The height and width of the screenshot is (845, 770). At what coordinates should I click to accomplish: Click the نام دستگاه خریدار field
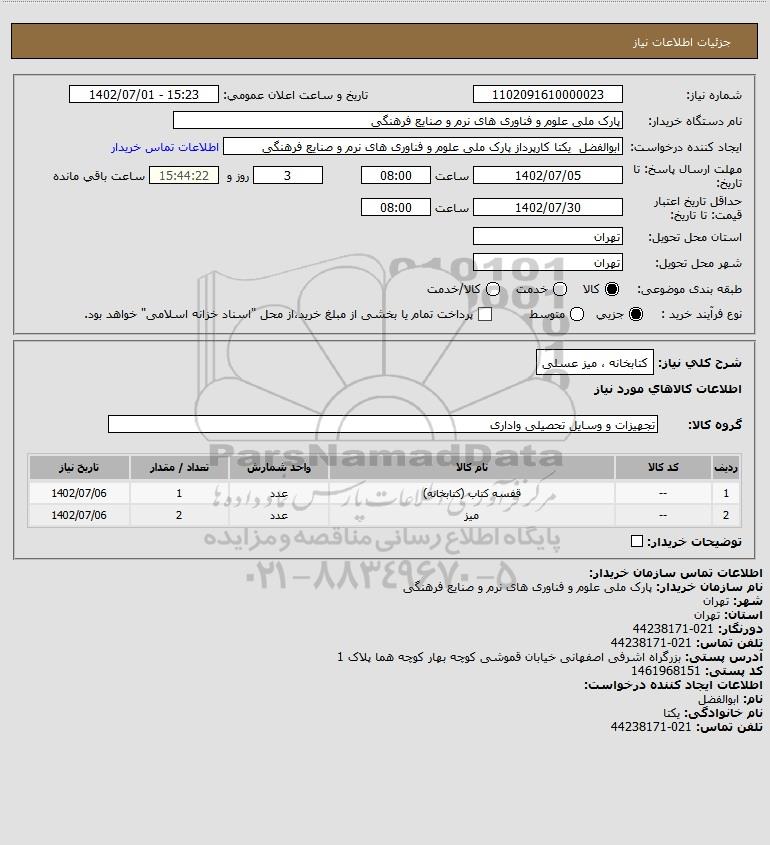pos(398,121)
